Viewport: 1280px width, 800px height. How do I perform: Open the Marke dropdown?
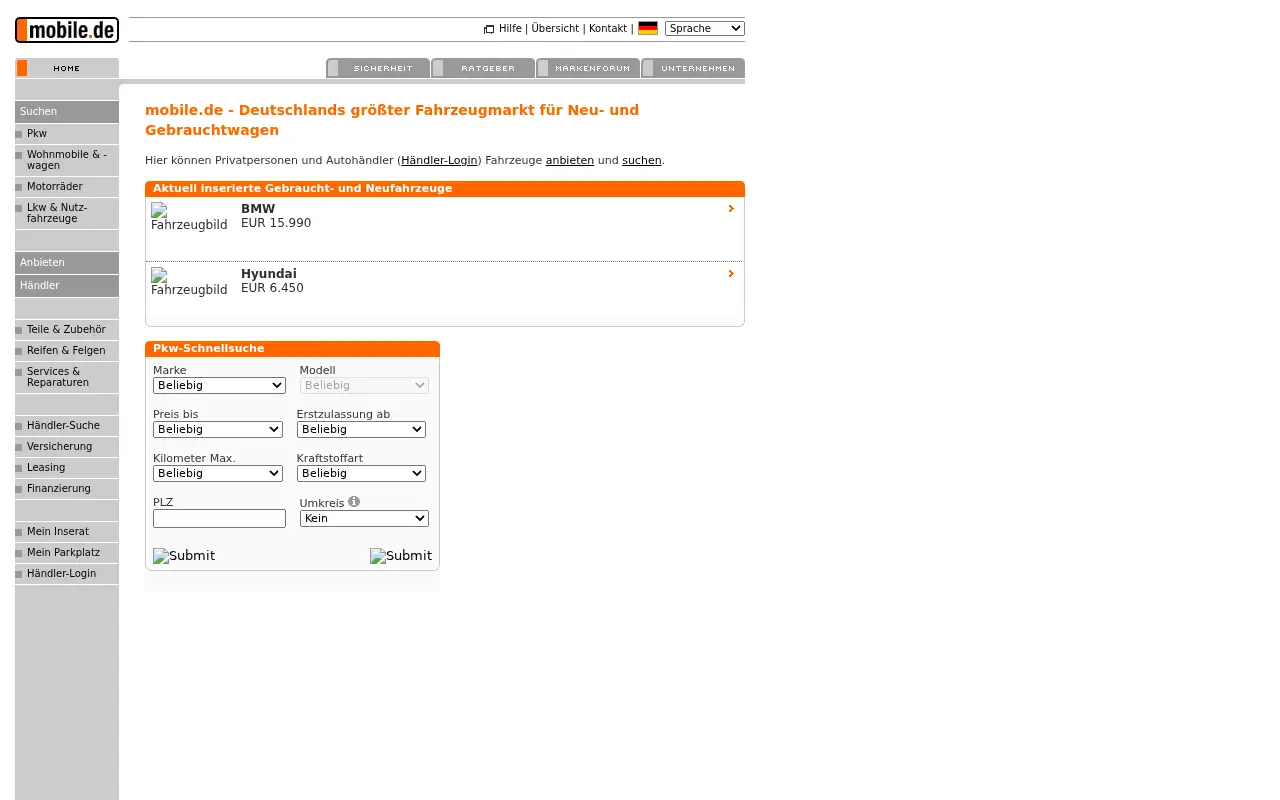click(219, 385)
